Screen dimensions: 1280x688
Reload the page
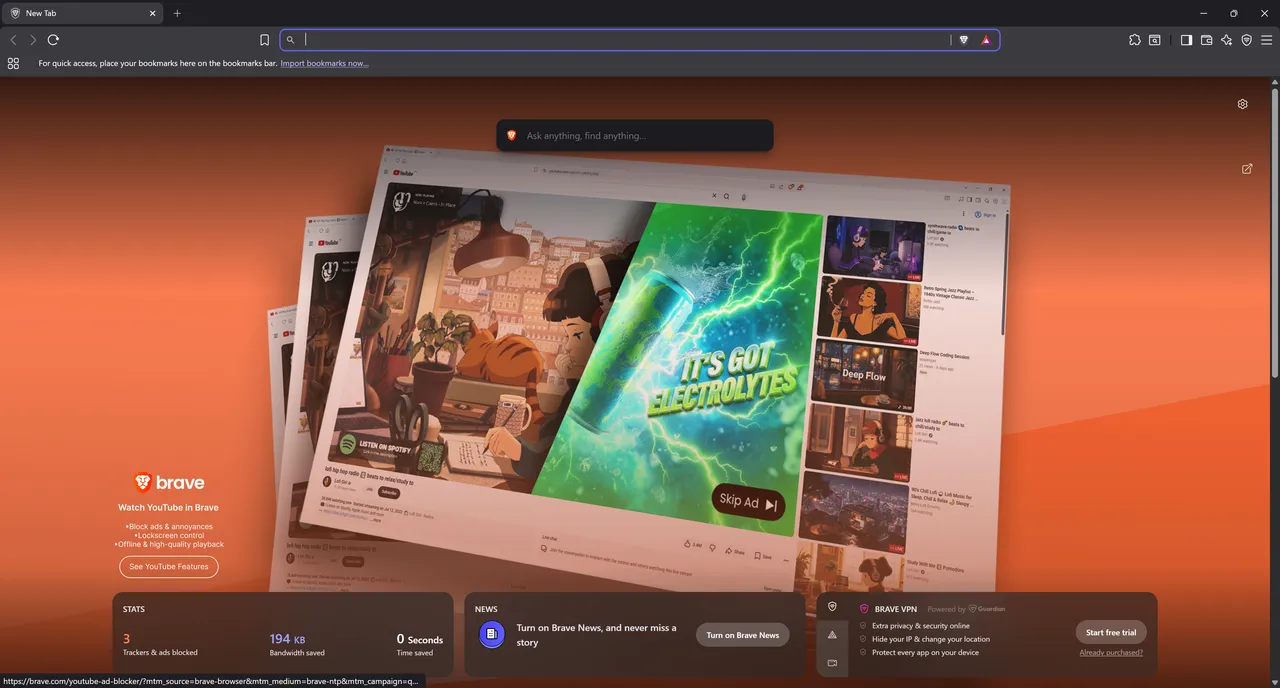(x=53, y=40)
